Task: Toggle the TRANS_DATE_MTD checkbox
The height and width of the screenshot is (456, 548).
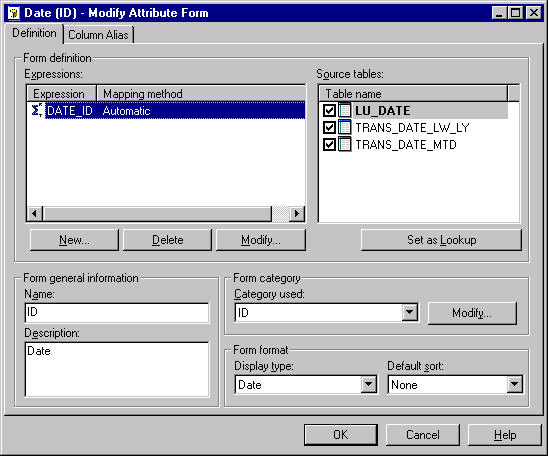Action: point(329,145)
